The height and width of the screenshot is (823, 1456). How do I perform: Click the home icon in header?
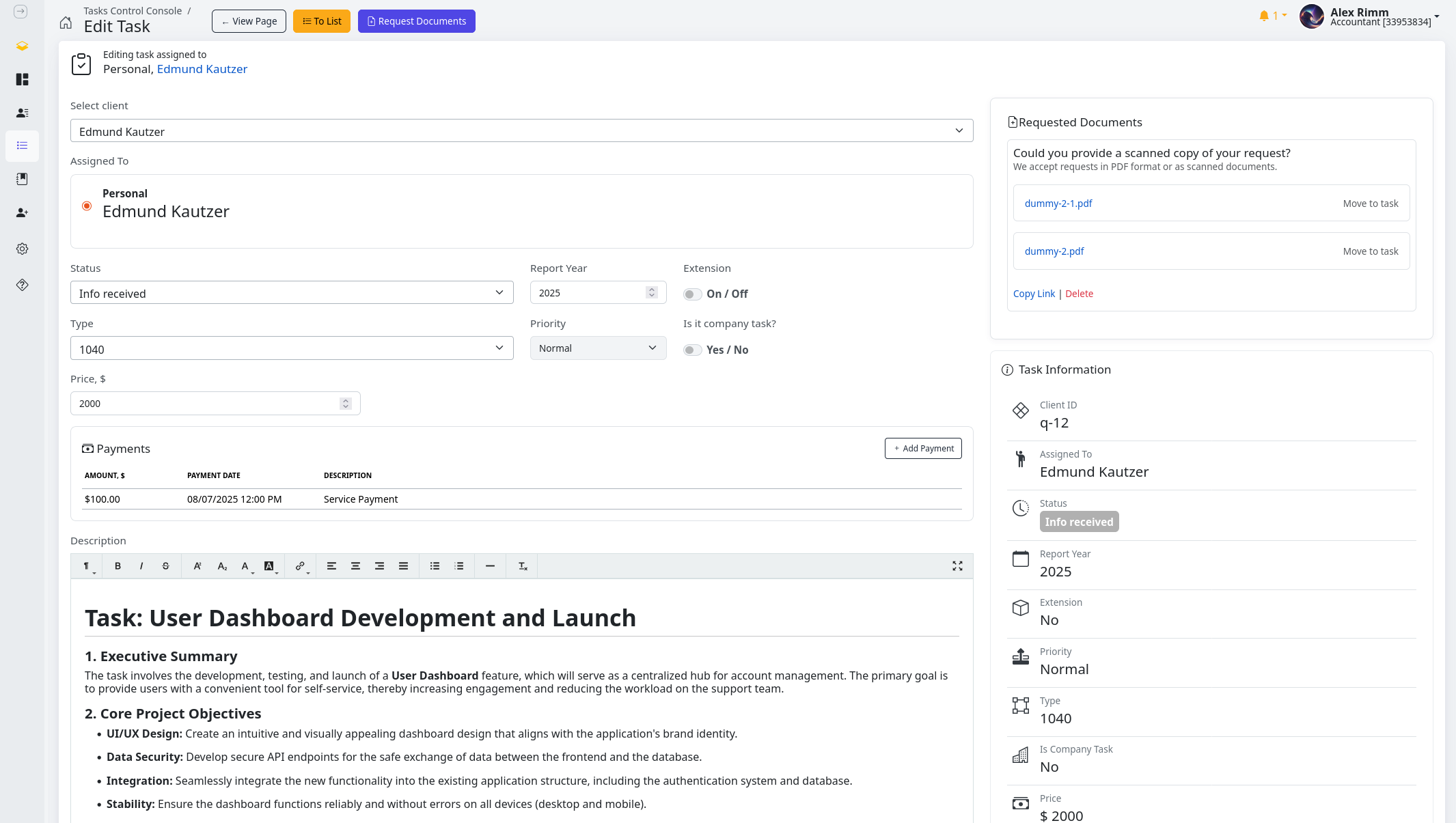click(x=66, y=23)
